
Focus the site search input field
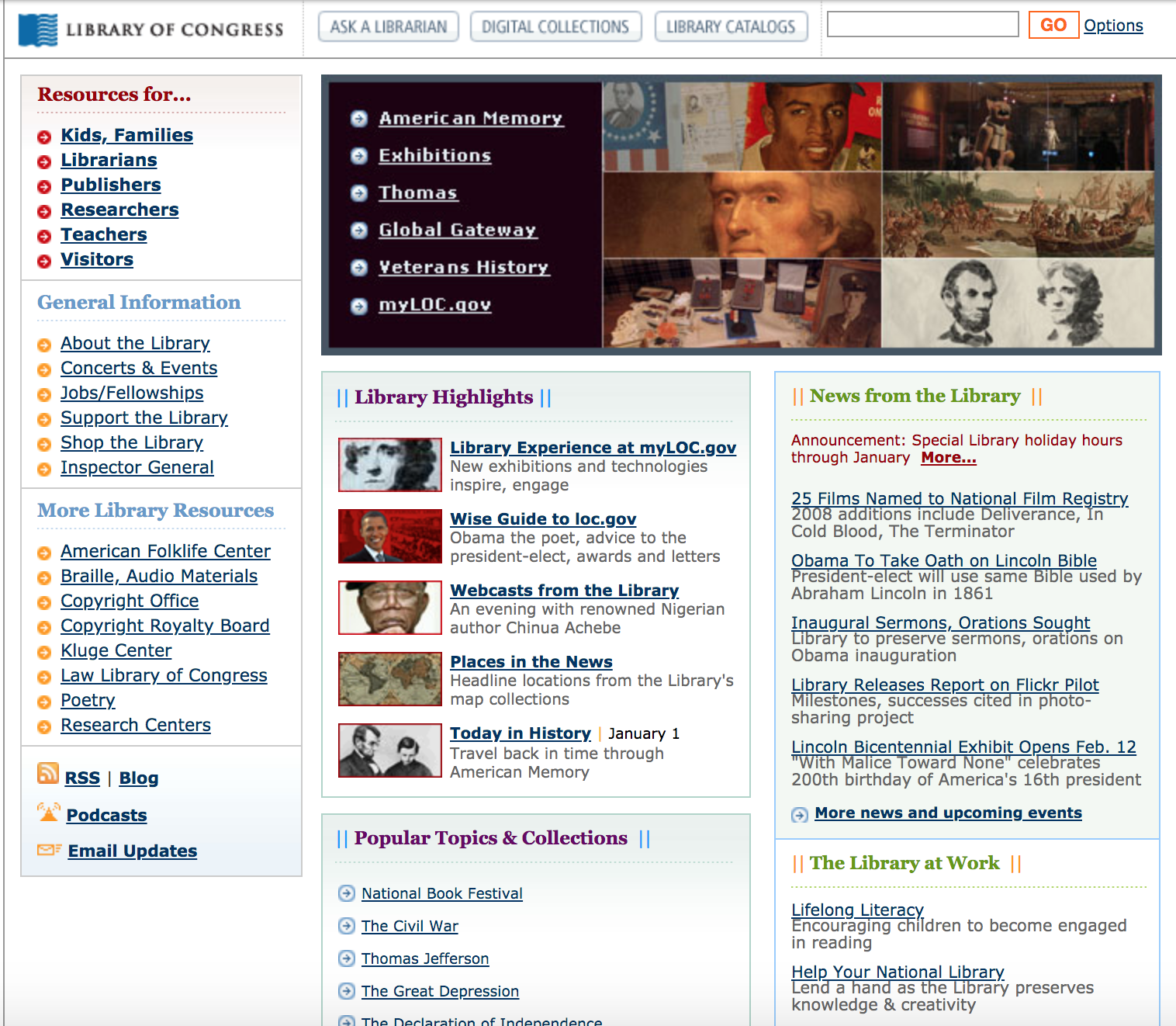click(923, 24)
